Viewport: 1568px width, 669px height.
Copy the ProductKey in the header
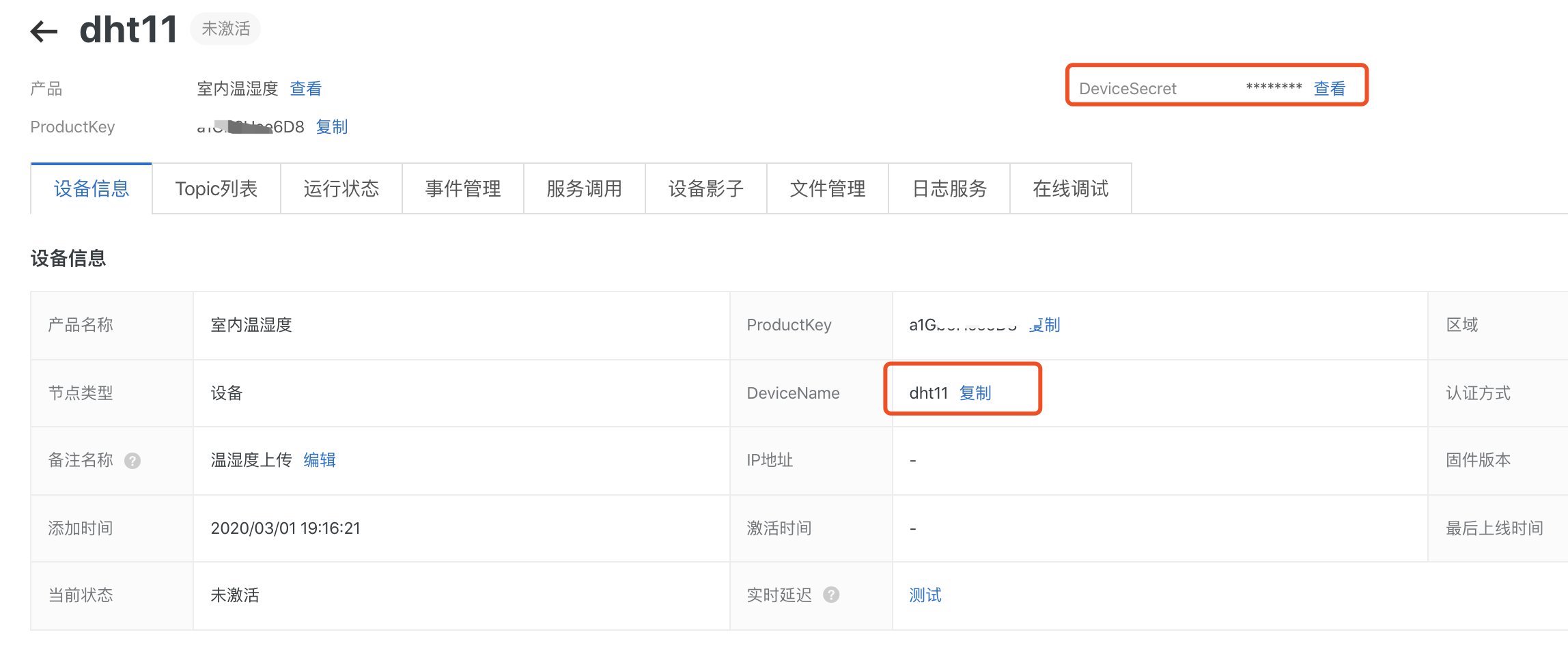click(332, 127)
